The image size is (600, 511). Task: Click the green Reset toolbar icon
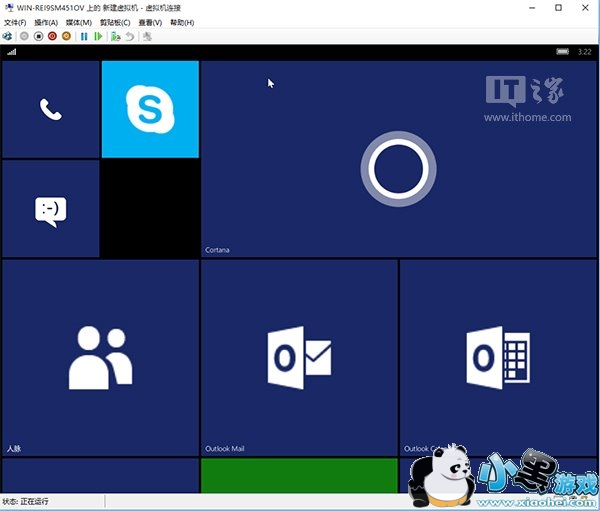click(x=98, y=36)
